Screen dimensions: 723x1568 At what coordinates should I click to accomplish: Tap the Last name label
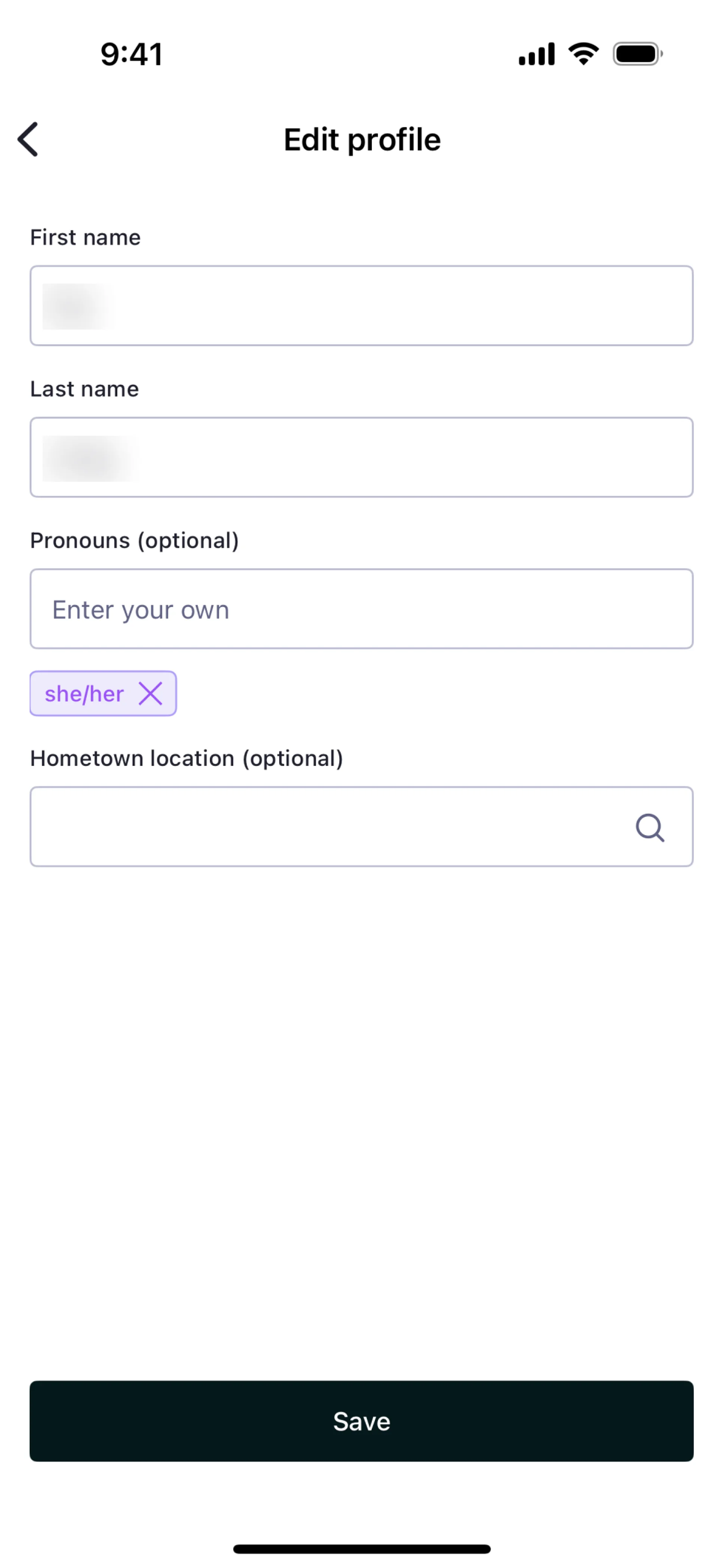(x=85, y=389)
